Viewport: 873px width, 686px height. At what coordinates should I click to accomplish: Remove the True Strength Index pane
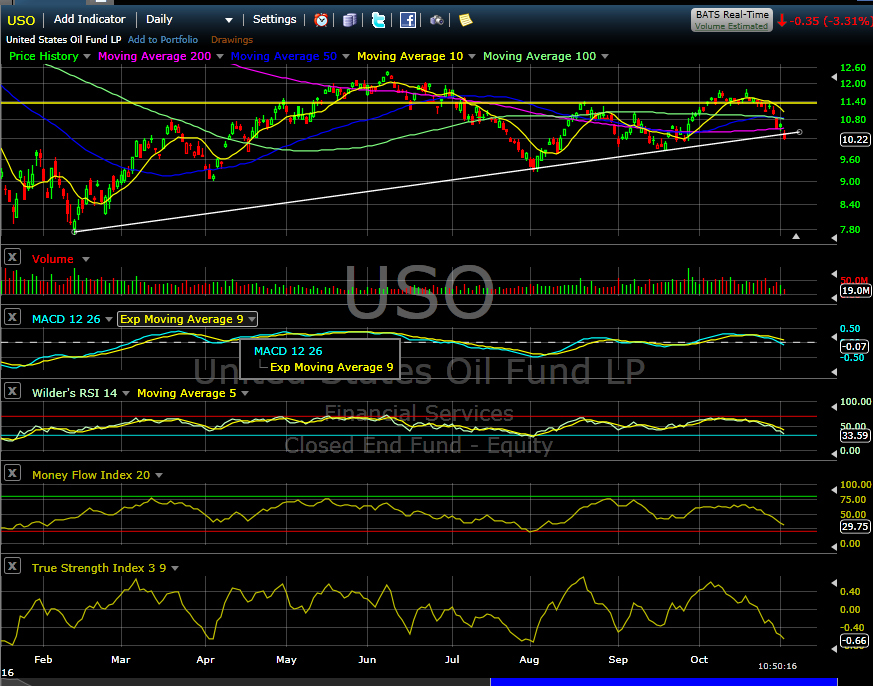(12, 567)
